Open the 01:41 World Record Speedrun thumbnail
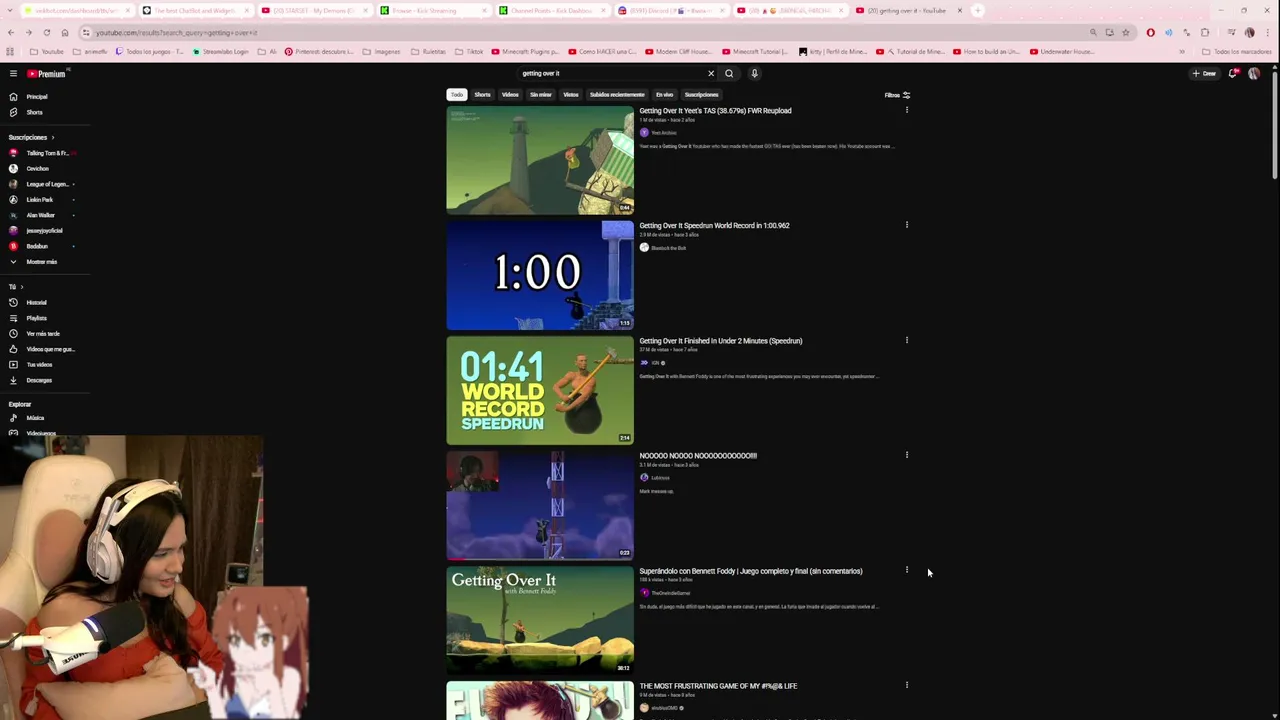 point(540,390)
